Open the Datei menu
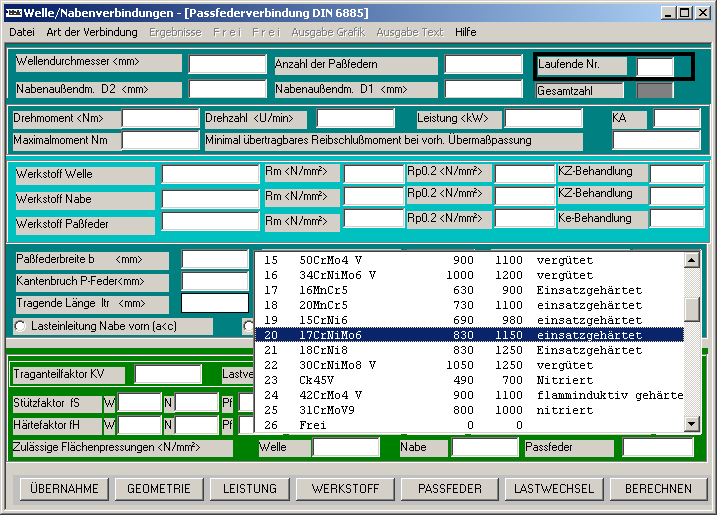 click(21, 32)
